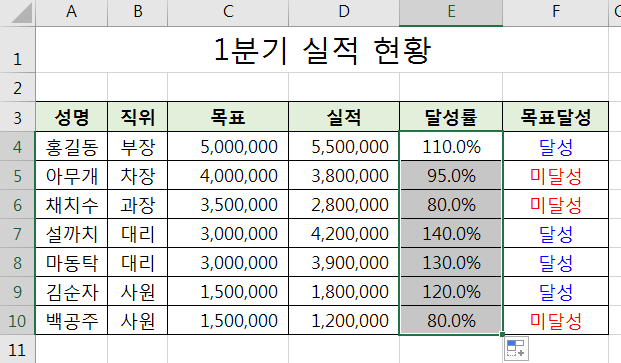
Task: Select the cell containing 백공주
Action: 71,320
